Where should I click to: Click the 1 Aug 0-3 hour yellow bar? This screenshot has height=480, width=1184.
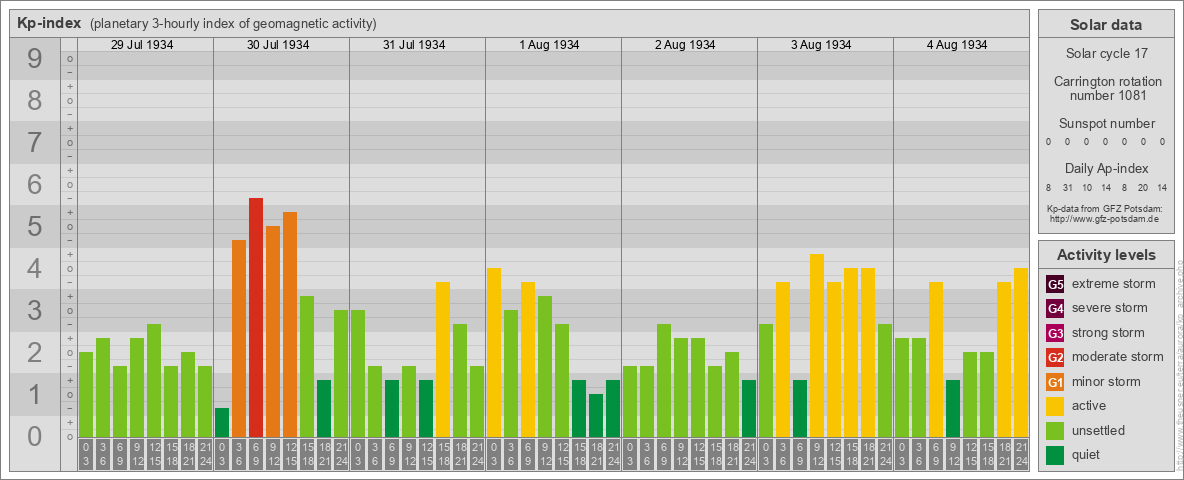pyautogui.click(x=494, y=352)
